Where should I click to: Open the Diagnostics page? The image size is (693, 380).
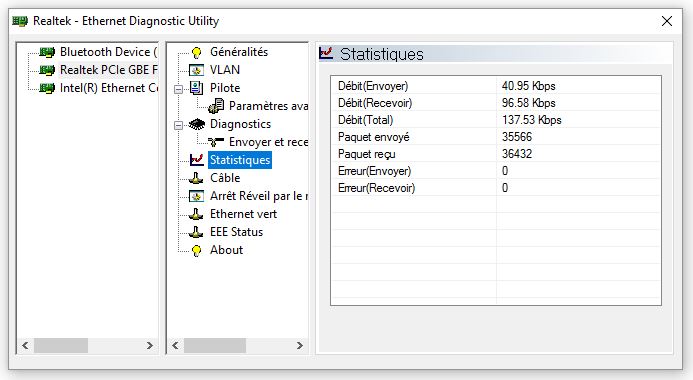coord(240,124)
